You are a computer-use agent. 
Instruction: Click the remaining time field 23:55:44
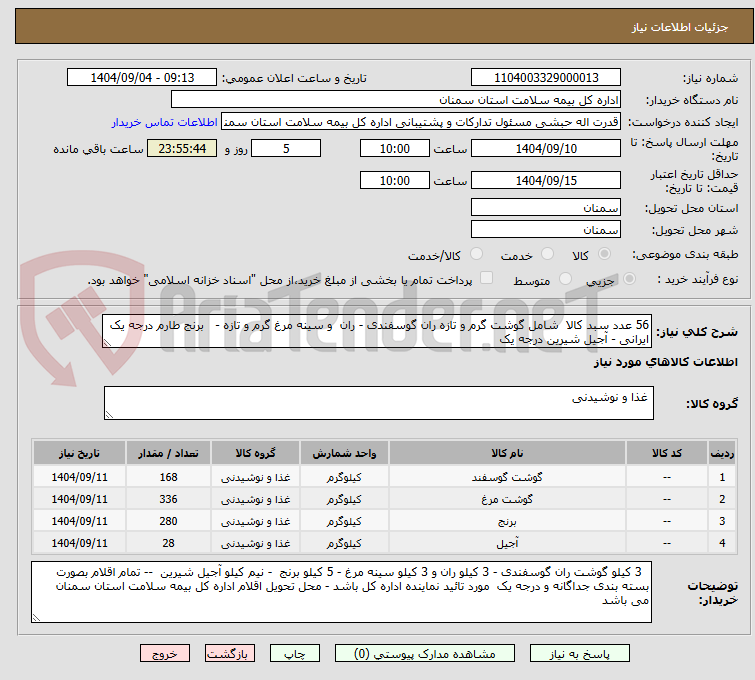point(182,148)
